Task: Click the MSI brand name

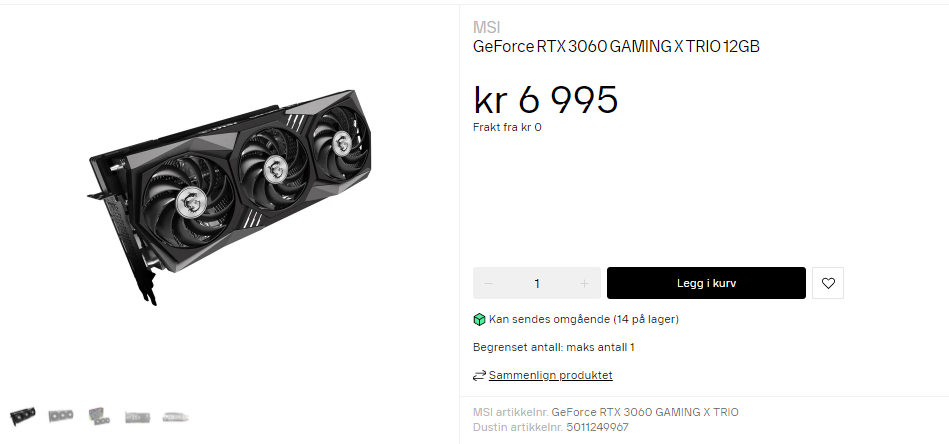Action: coord(487,27)
